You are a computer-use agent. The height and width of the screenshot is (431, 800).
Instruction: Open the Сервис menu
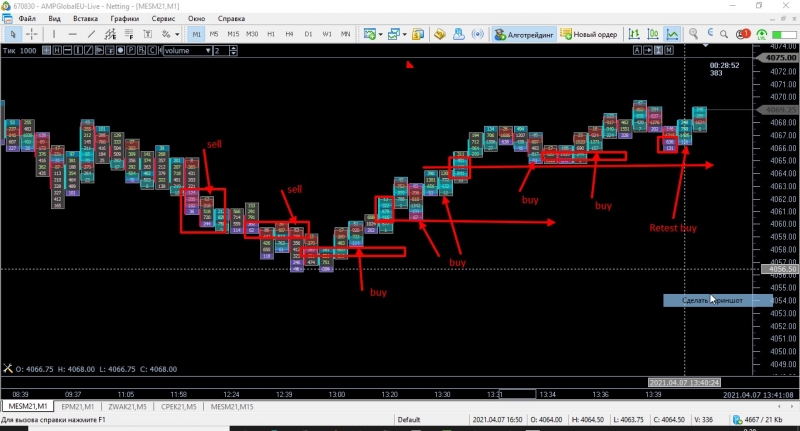(x=163, y=18)
